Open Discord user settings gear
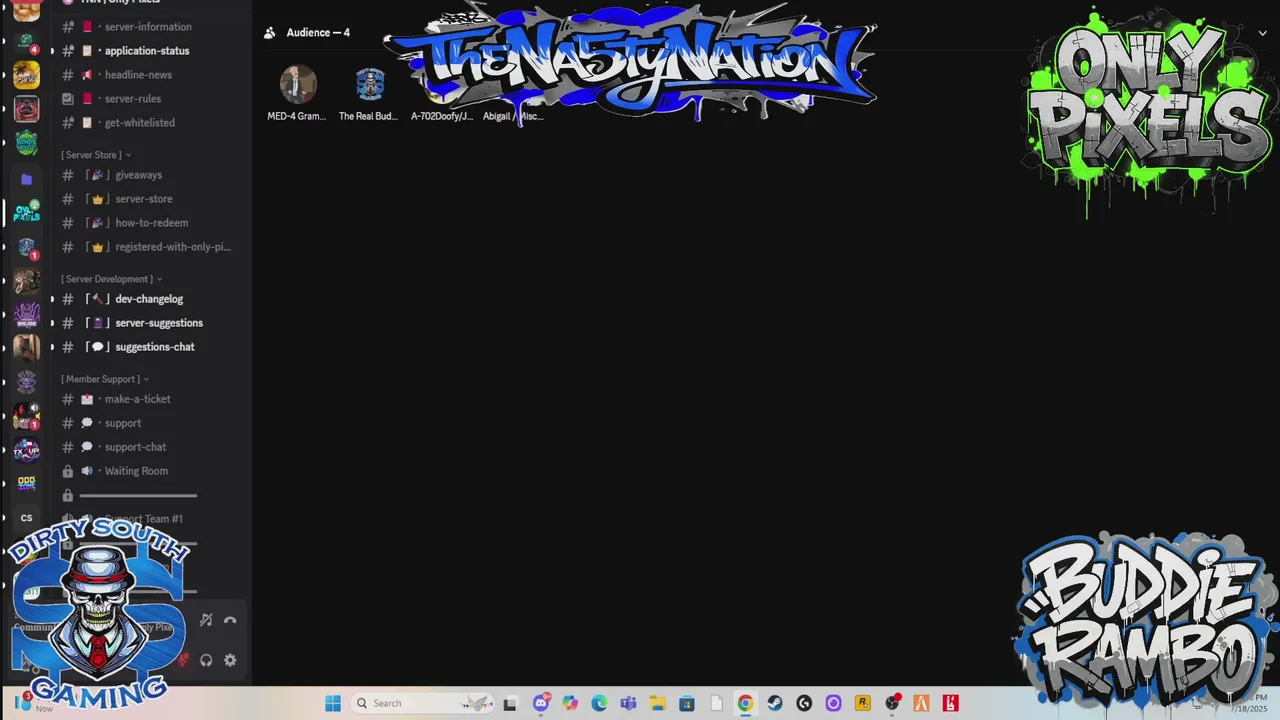 tap(230, 660)
